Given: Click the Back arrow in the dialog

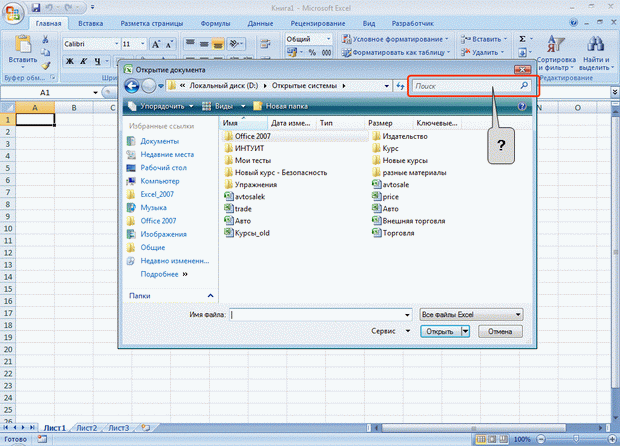Looking at the screenshot, I should (132, 86).
